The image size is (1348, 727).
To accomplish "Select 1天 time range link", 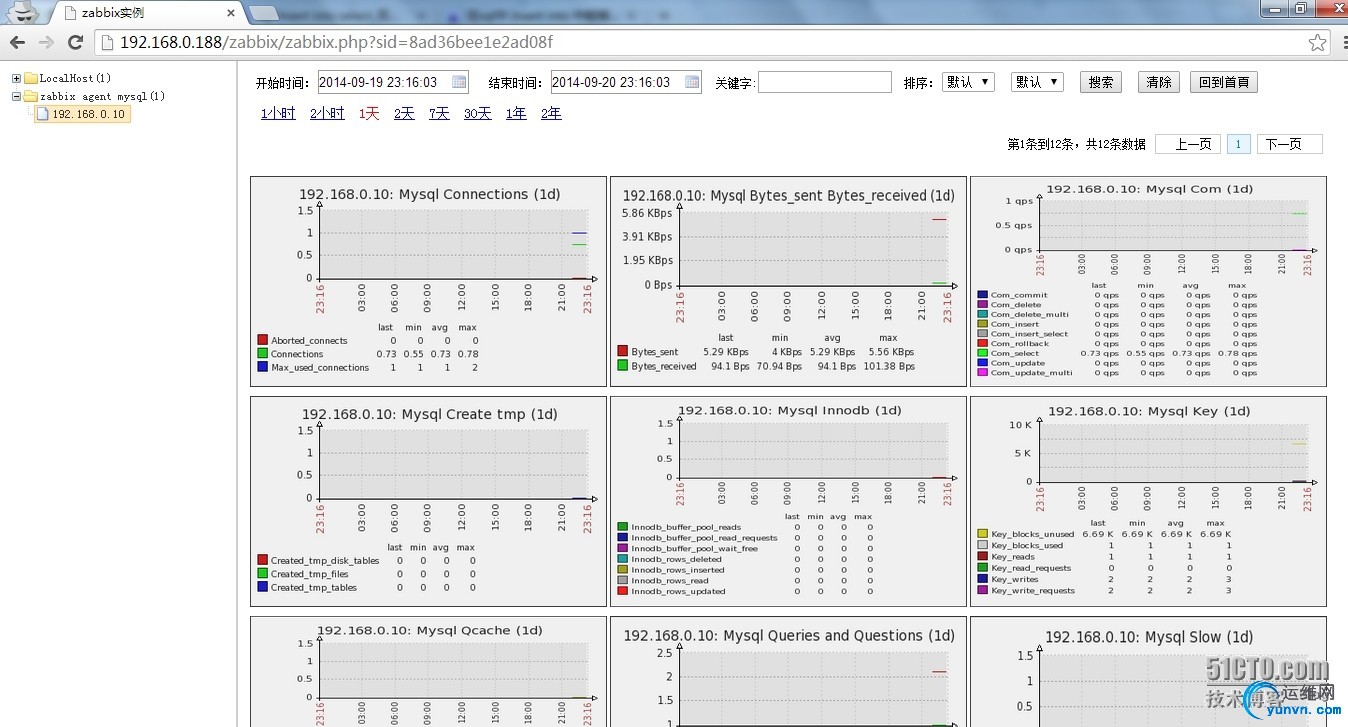I will pyautogui.click(x=369, y=114).
